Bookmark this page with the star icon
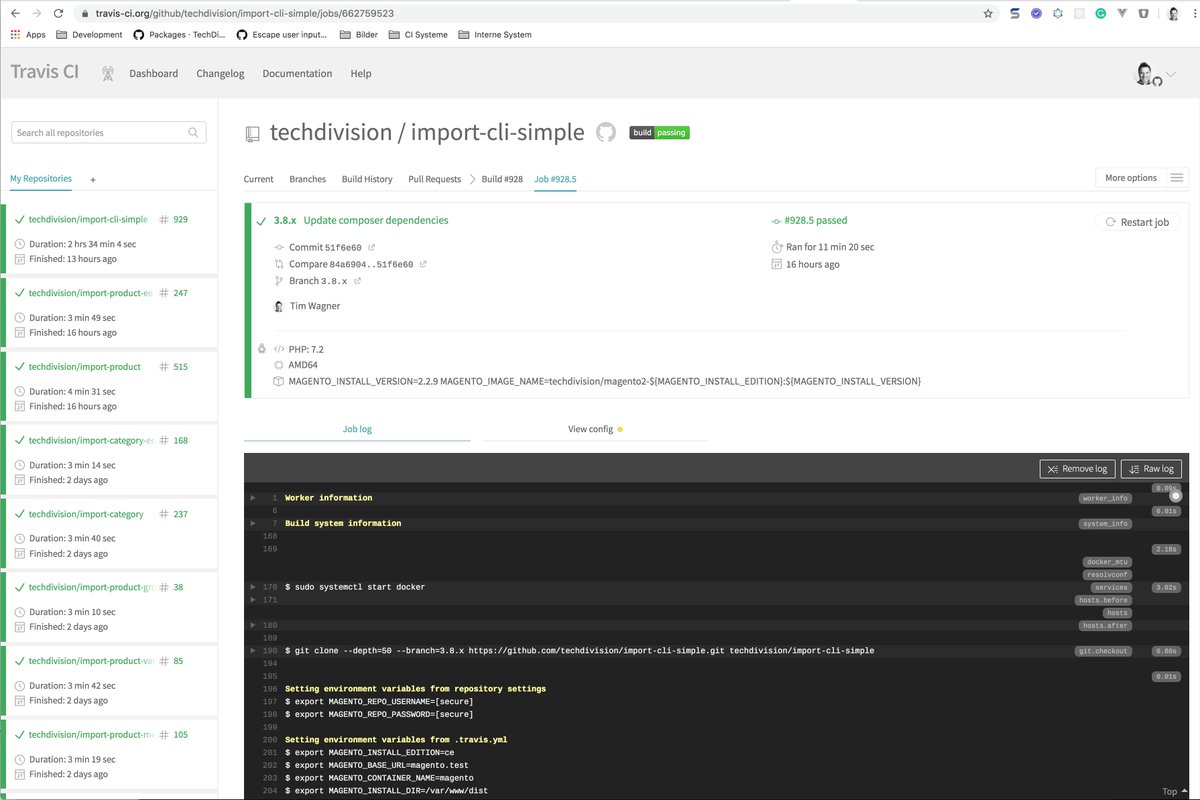This screenshot has width=1200, height=800. tap(988, 14)
